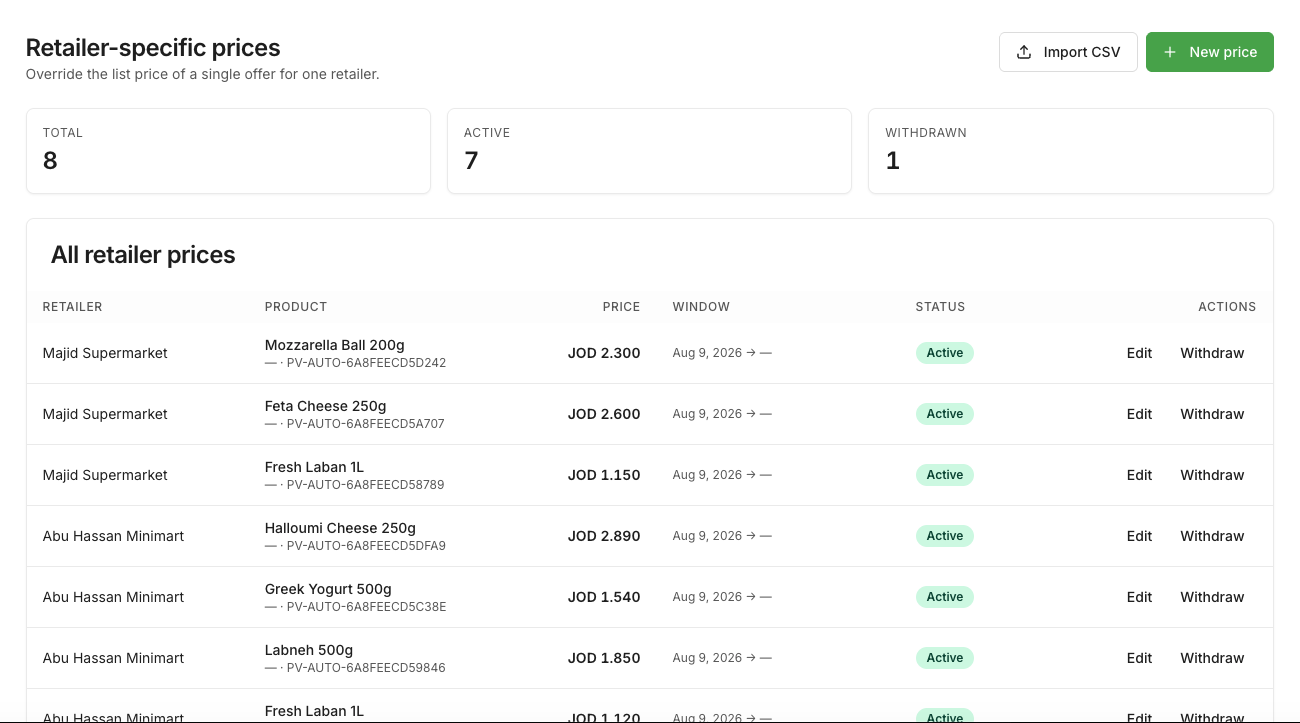Click the Import CSV button
Image resolution: width=1300 pixels, height=723 pixels.
coord(1068,52)
